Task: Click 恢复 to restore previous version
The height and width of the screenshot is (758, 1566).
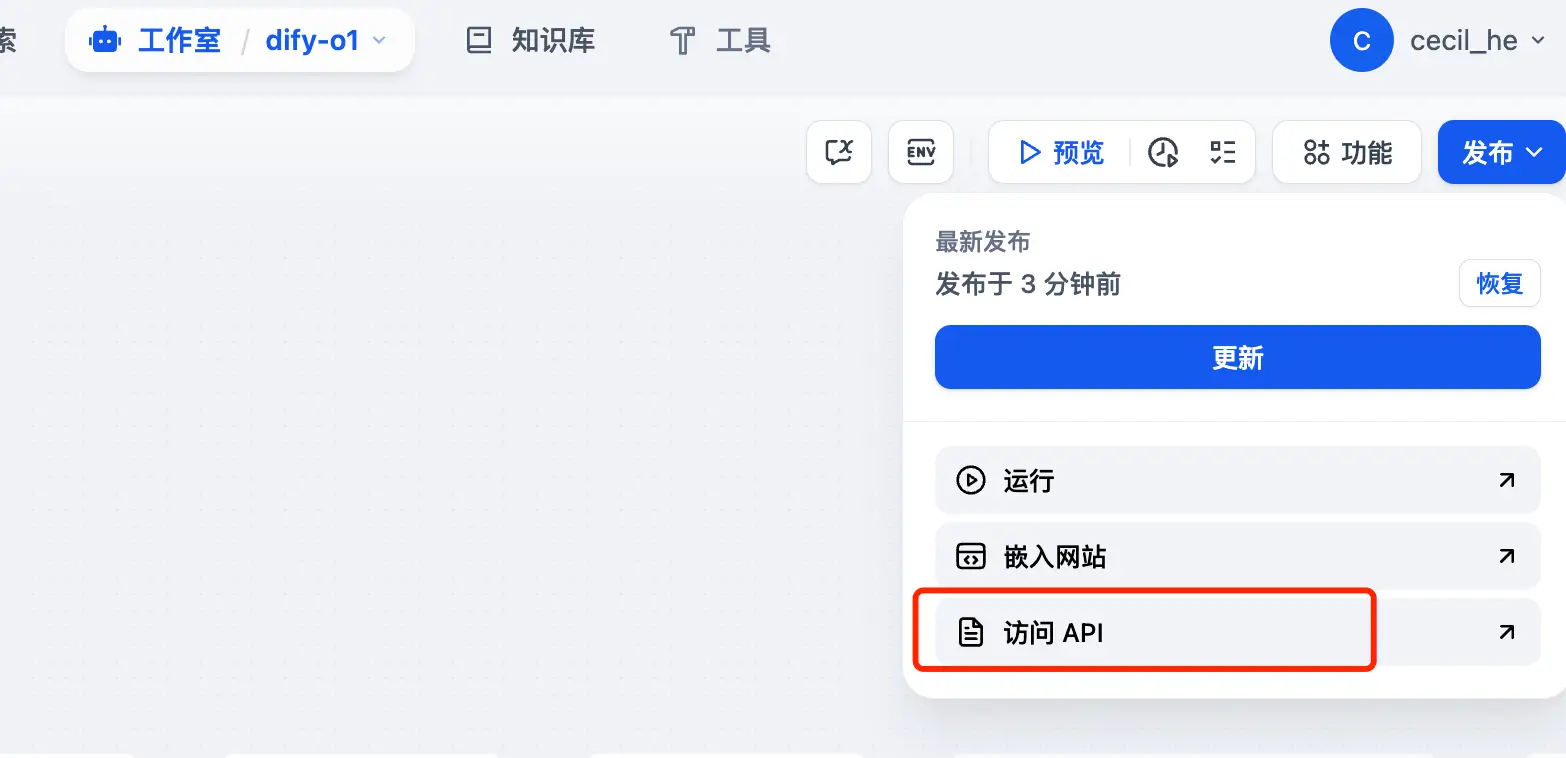Action: click(x=1499, y=283)
